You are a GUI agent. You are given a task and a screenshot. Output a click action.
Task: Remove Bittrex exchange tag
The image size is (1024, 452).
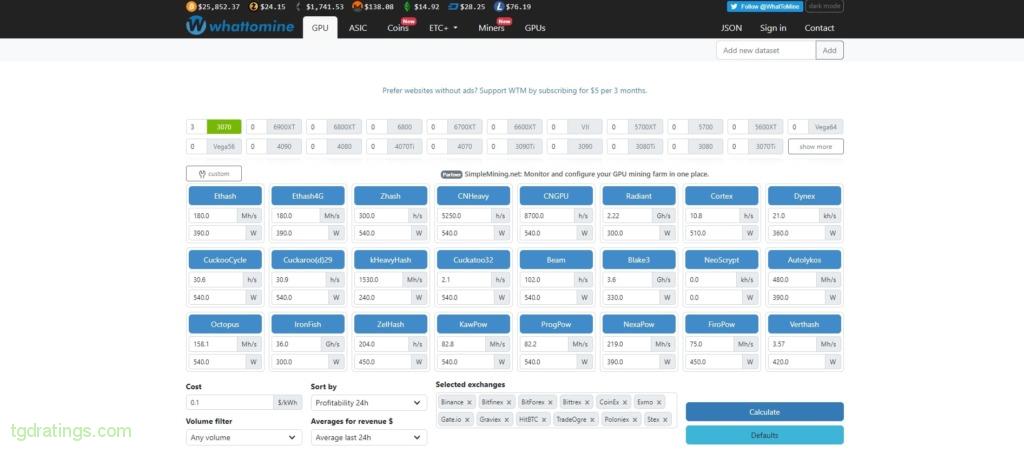587,402
